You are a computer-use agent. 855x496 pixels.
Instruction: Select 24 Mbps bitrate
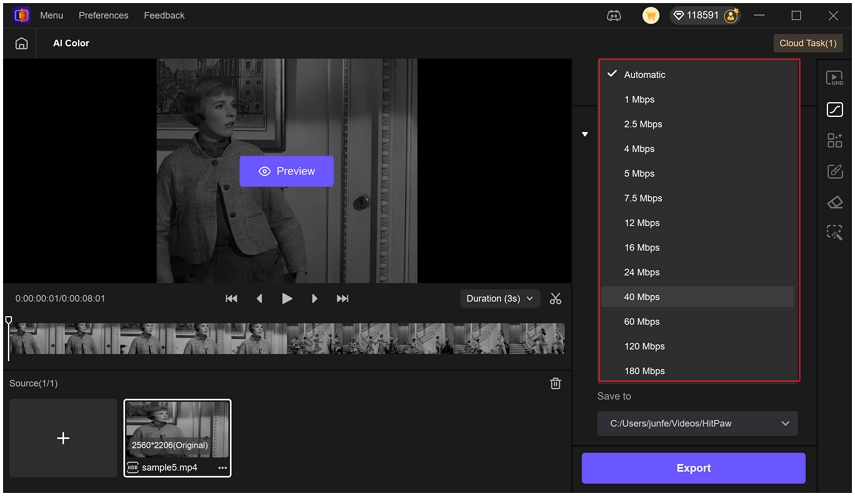point(698,272)
